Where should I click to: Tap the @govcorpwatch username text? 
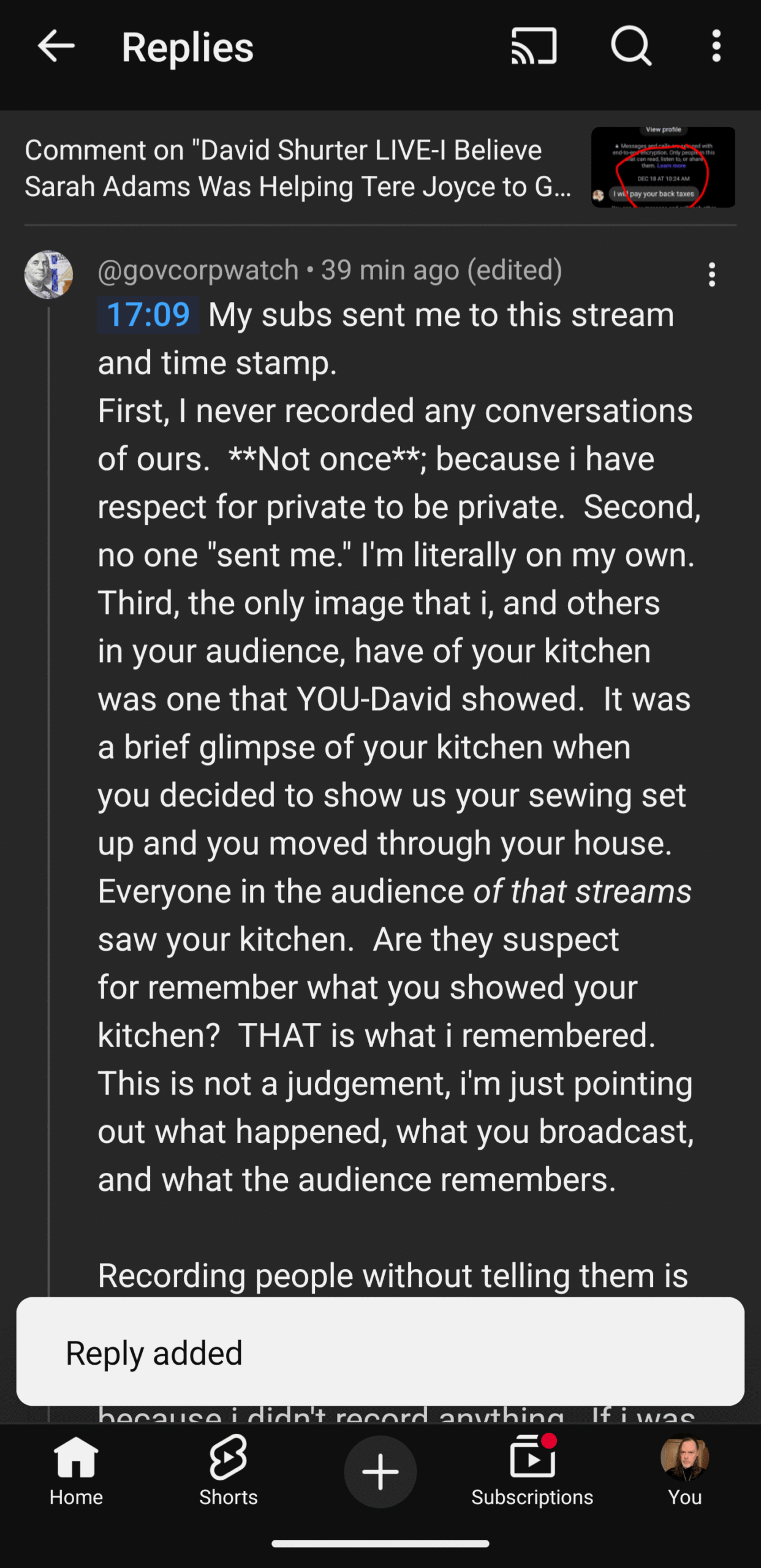198,270
